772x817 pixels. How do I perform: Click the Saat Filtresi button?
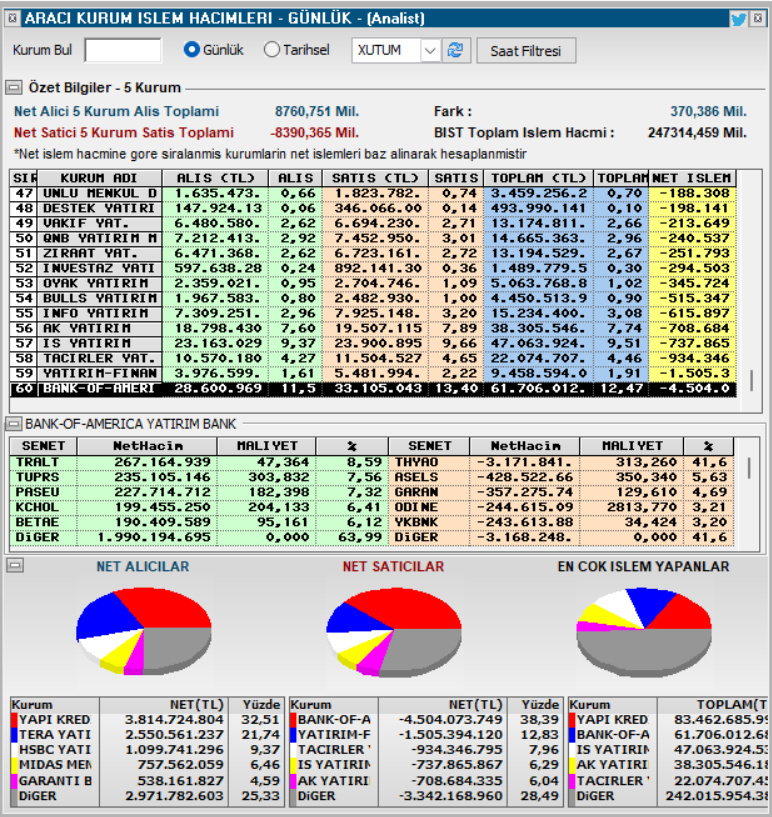(526, 51)
